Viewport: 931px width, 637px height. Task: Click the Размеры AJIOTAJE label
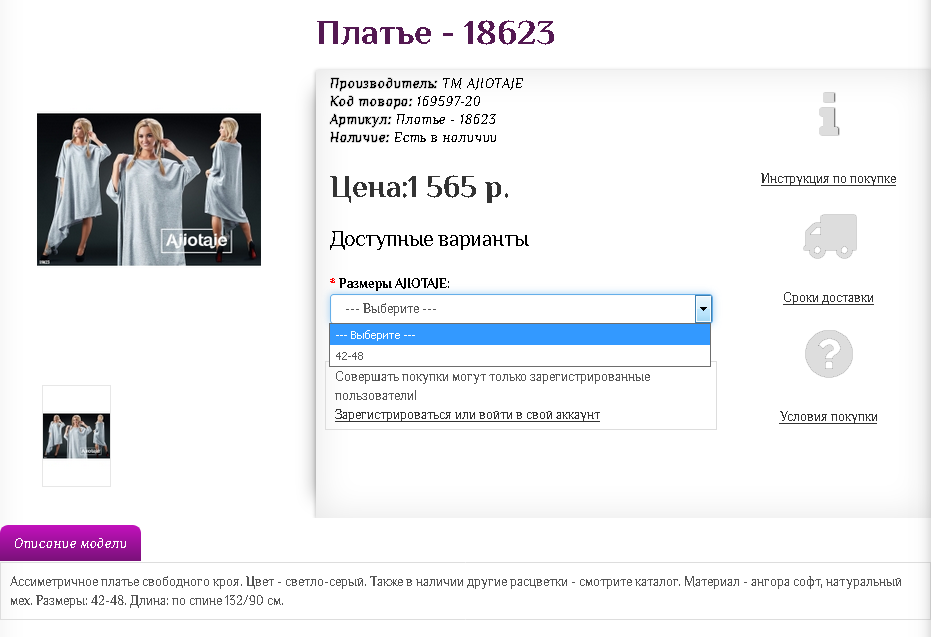[x=394, y=283]
